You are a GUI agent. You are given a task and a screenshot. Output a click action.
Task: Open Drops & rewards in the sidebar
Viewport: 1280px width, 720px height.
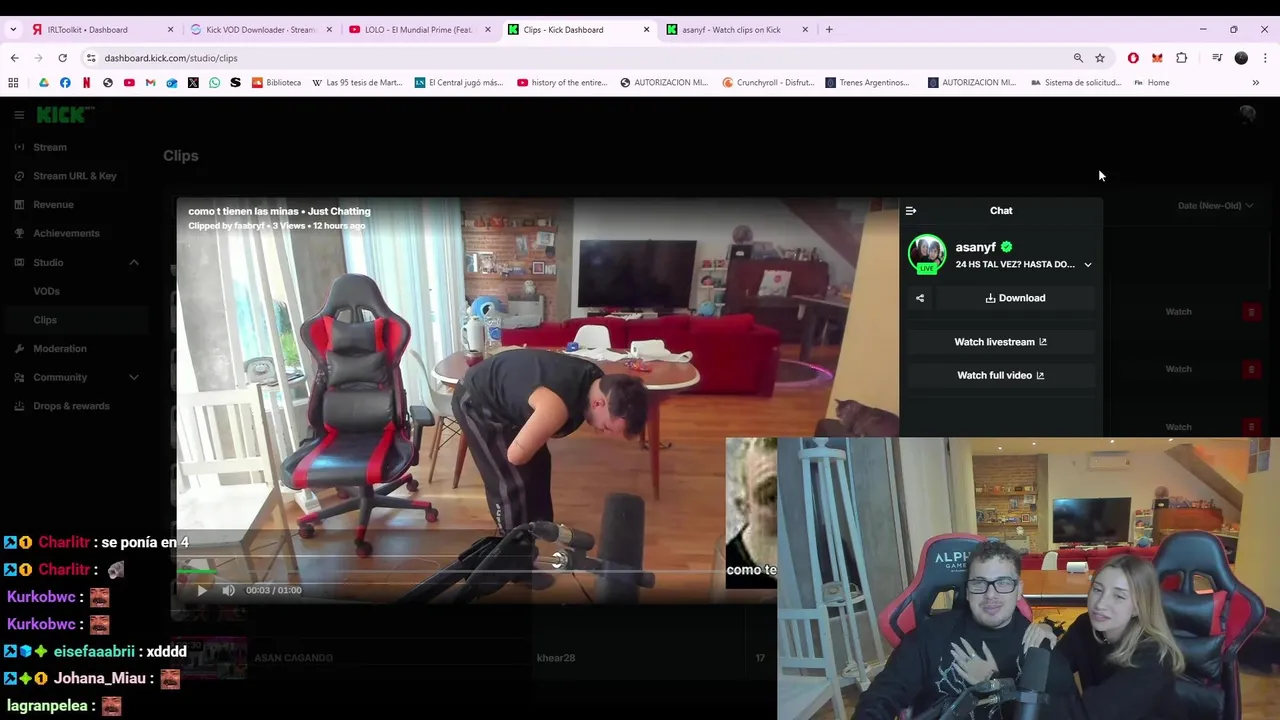pos(71,406)
